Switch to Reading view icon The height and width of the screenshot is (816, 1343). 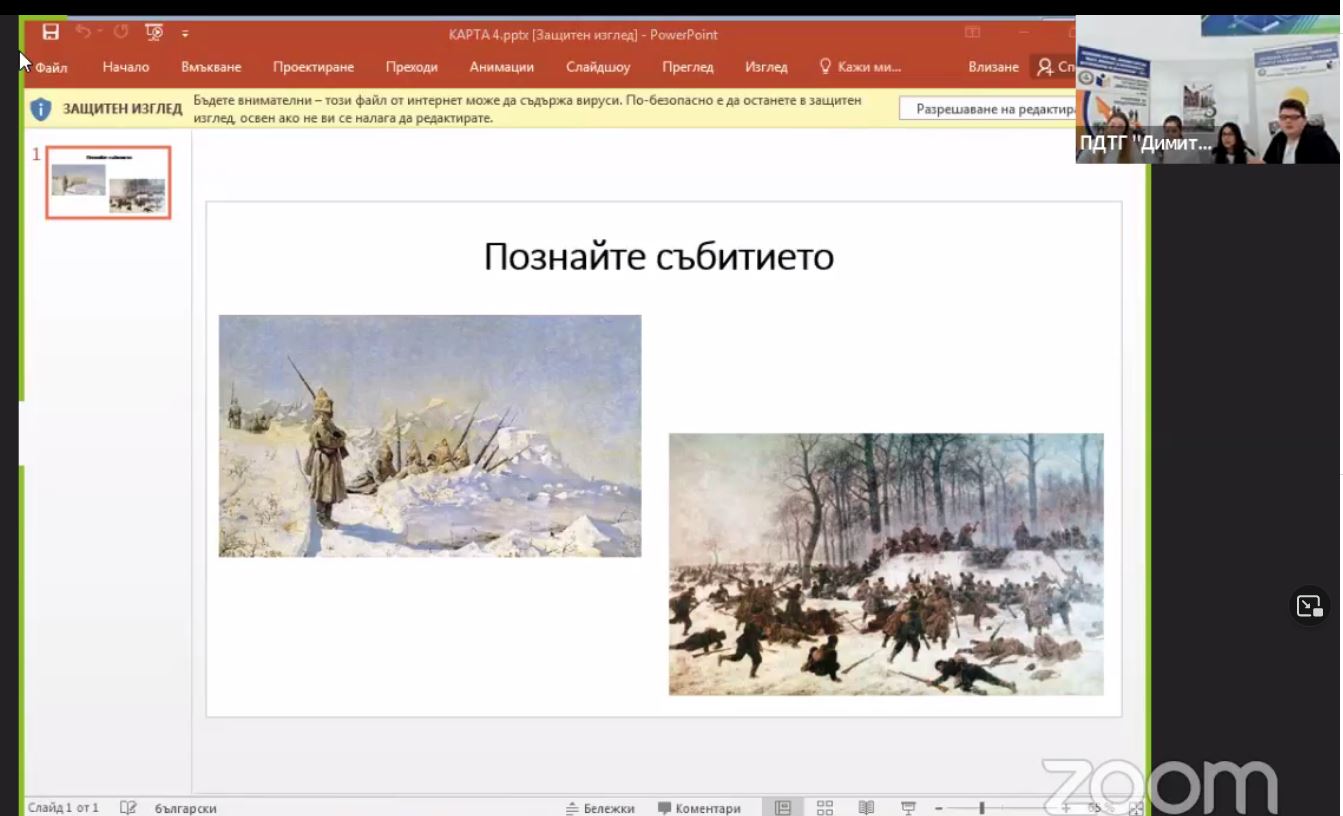pyautogui.click(x=867, y=807)
